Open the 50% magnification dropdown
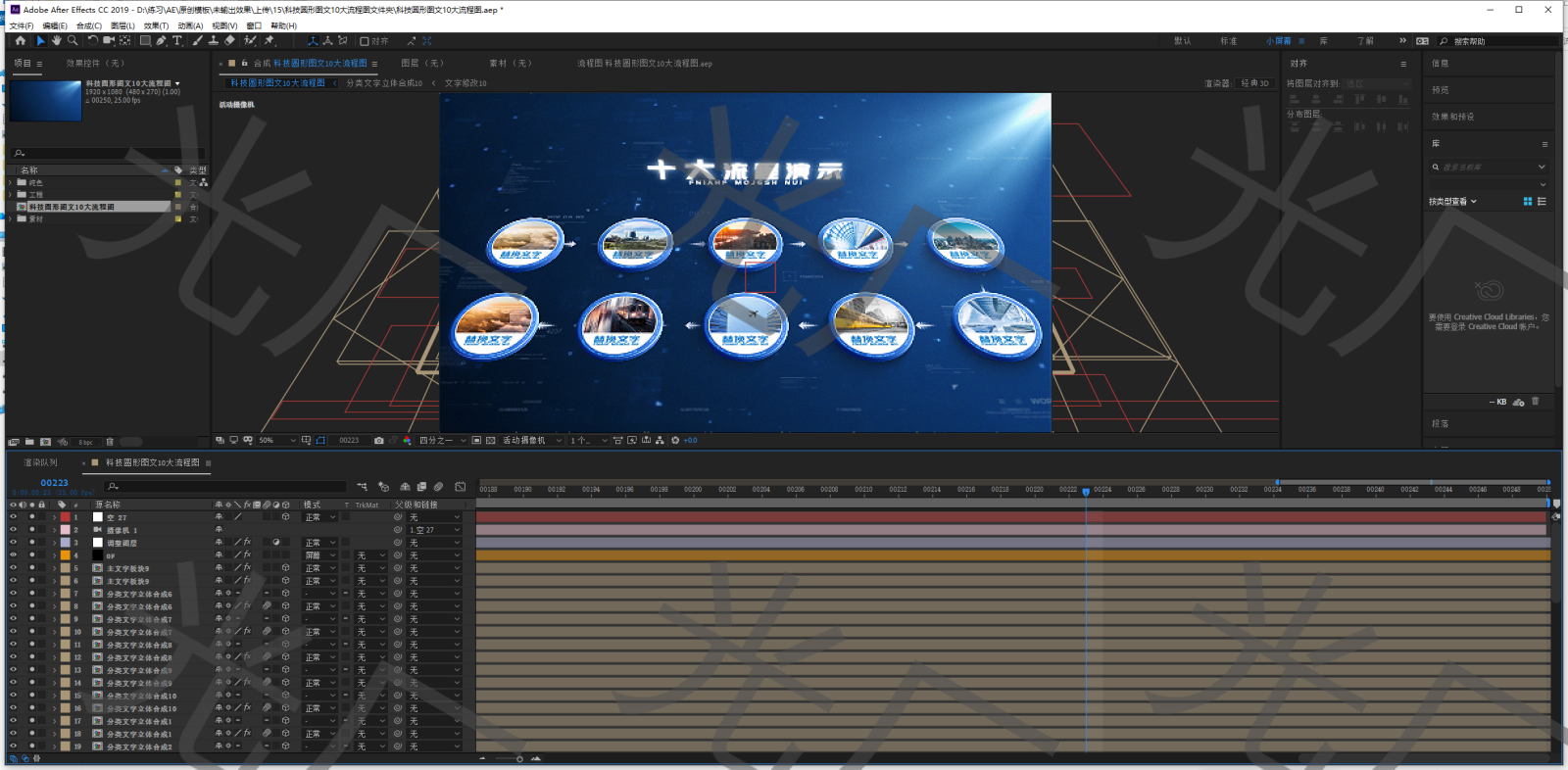The width and height of the screenshot is (1568, 770). [x=277, y=441]
